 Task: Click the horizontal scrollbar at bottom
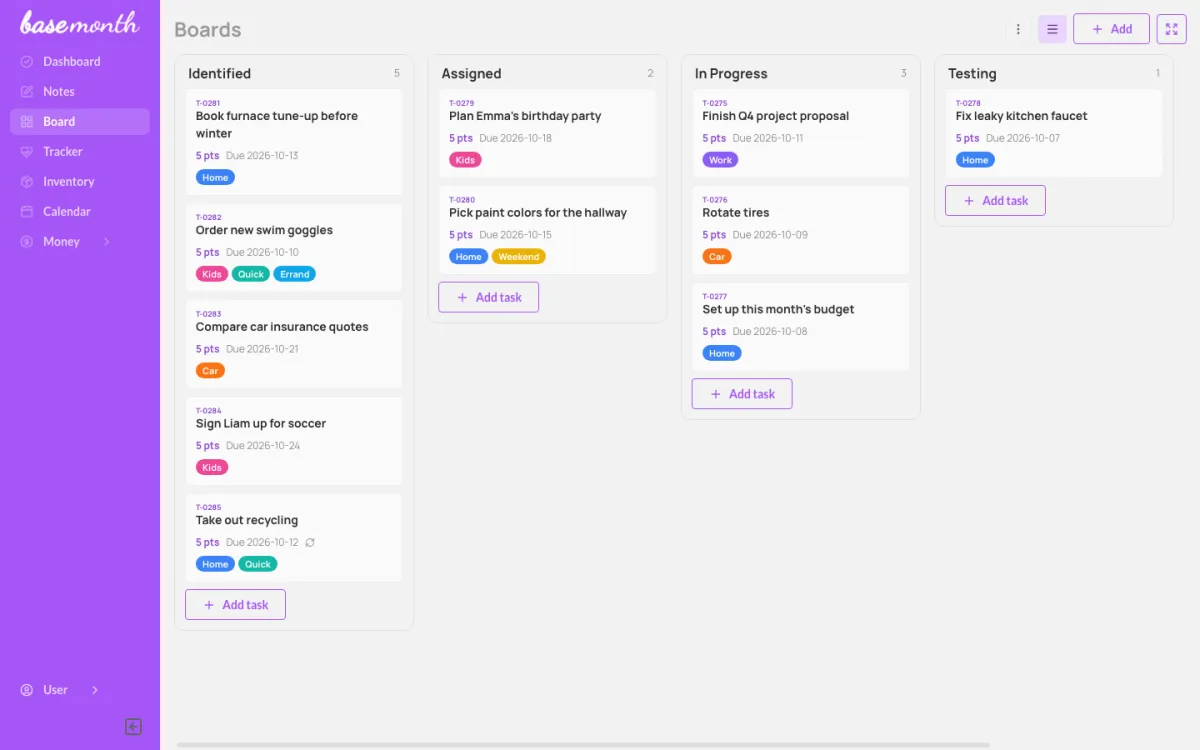[x=583, y=745]
